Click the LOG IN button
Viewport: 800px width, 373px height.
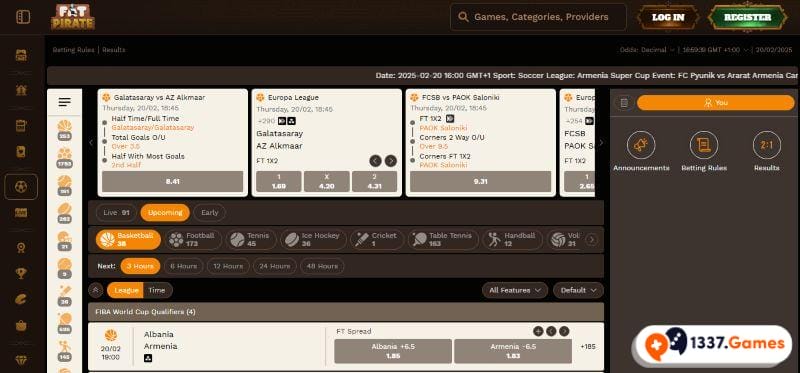click(x=668, y=17)
